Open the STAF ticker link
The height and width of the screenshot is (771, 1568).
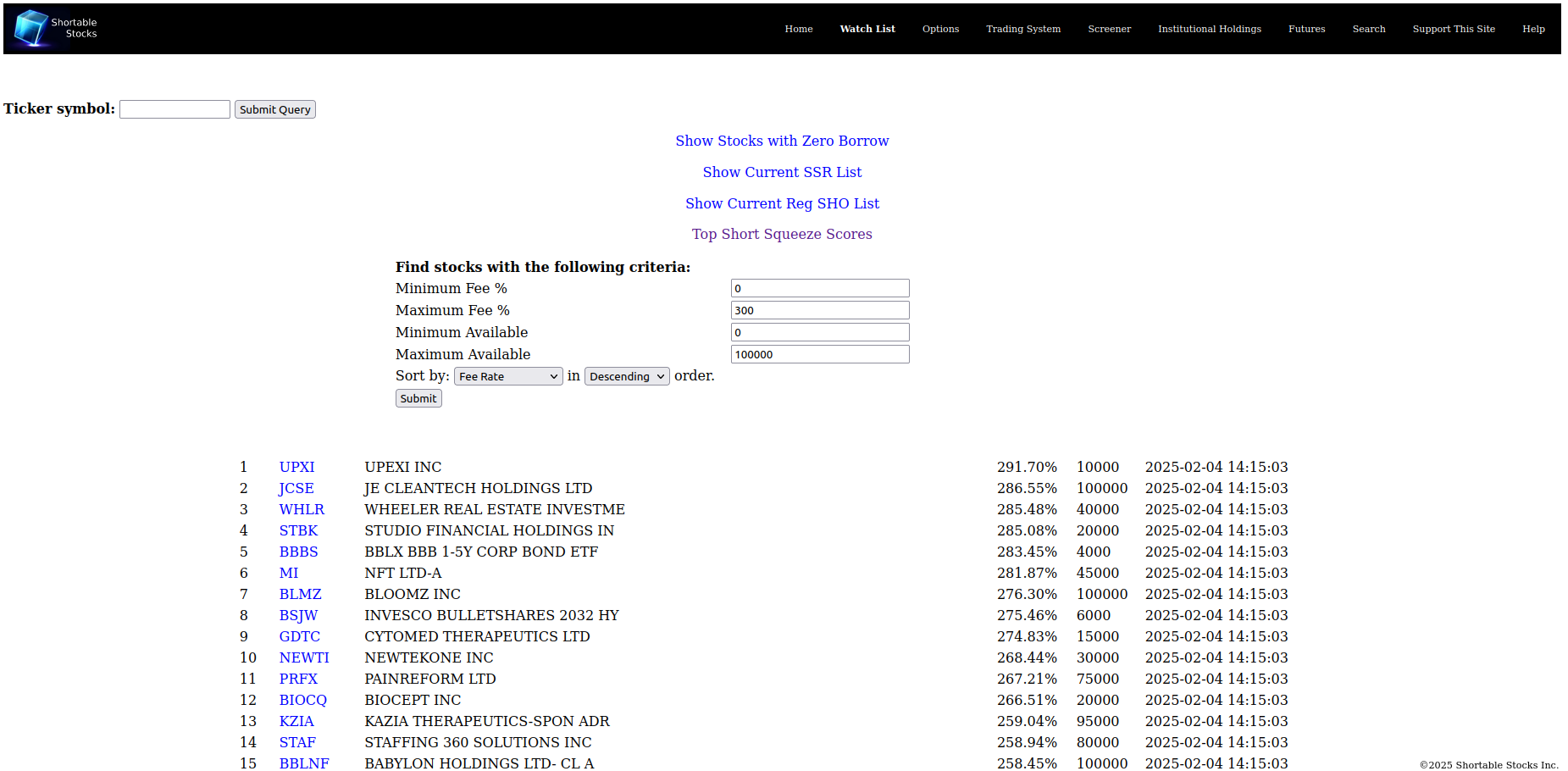tap(297, 742)
